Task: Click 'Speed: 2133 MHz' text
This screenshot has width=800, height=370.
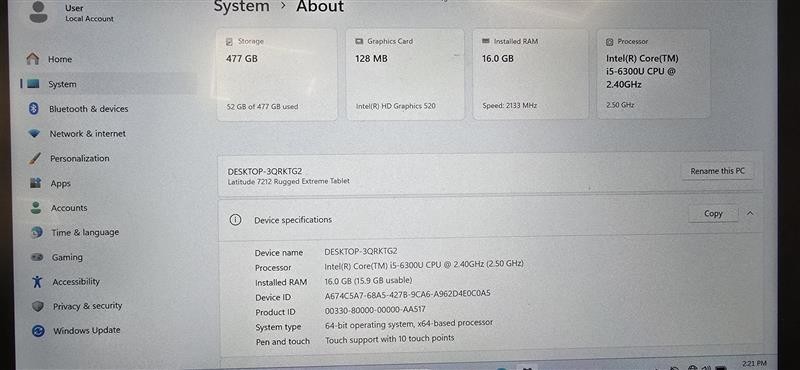Action: [509, 106]
